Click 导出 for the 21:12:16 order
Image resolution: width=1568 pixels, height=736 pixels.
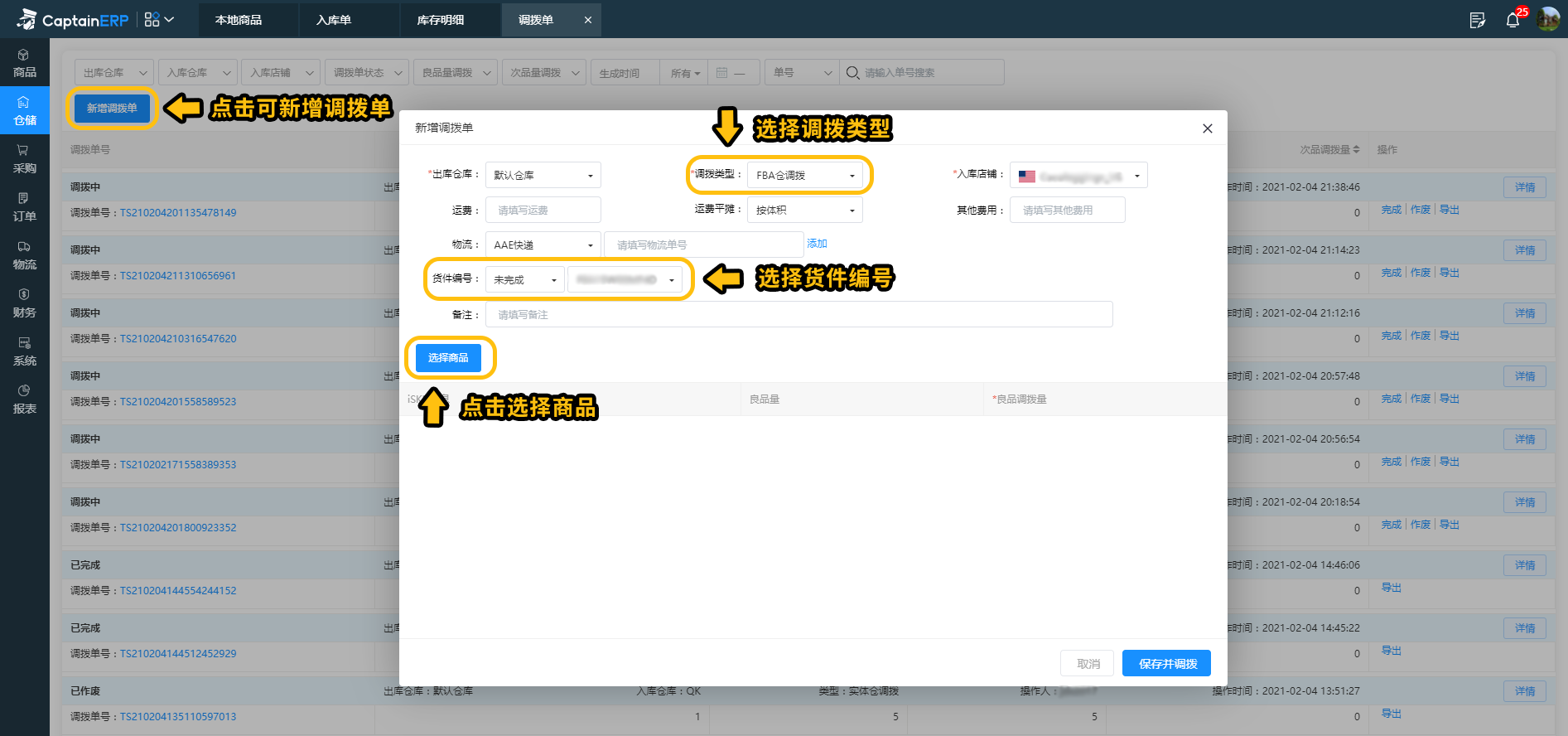click(1450, 336)
